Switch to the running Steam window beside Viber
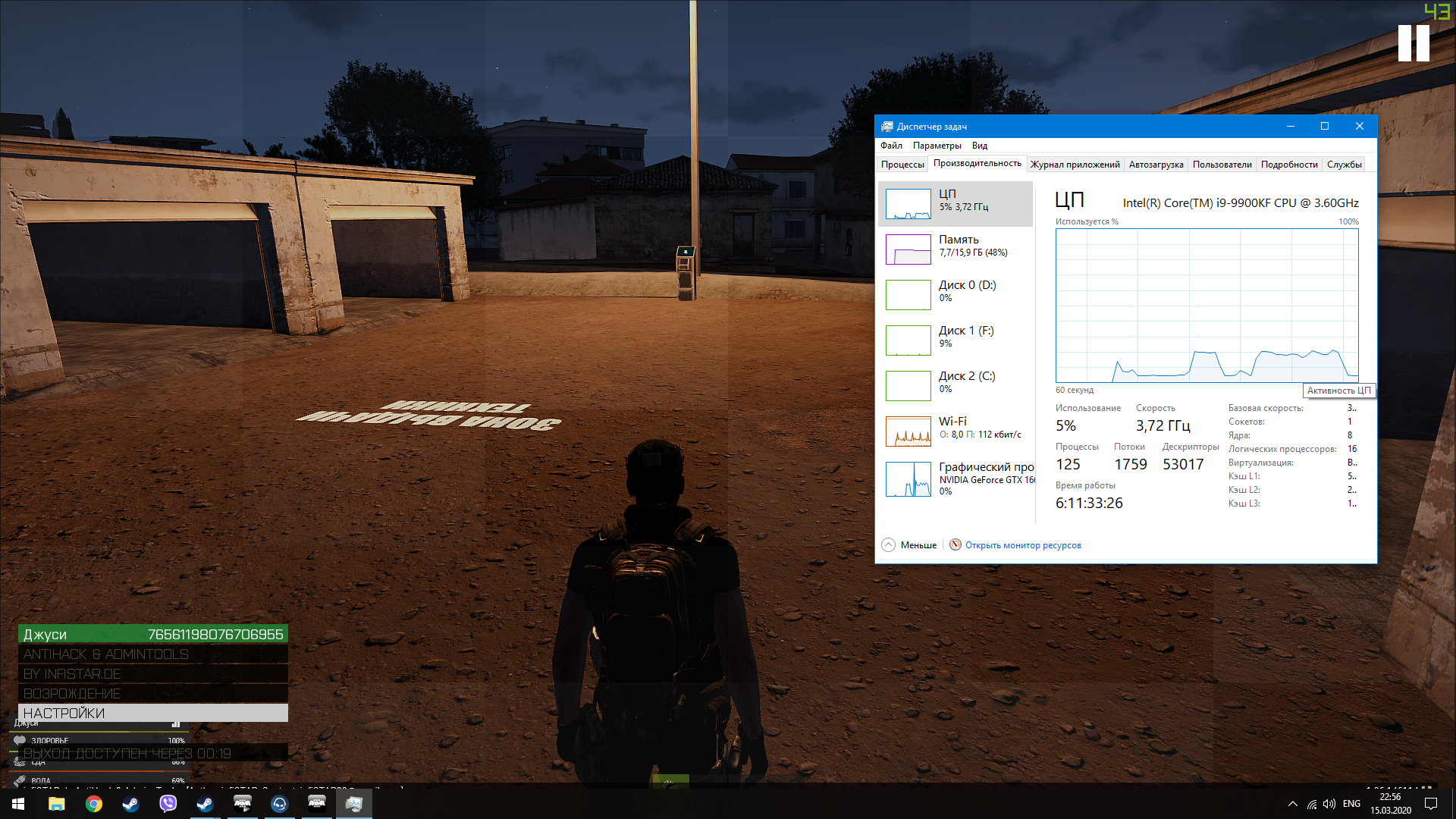 coord(205,804)
